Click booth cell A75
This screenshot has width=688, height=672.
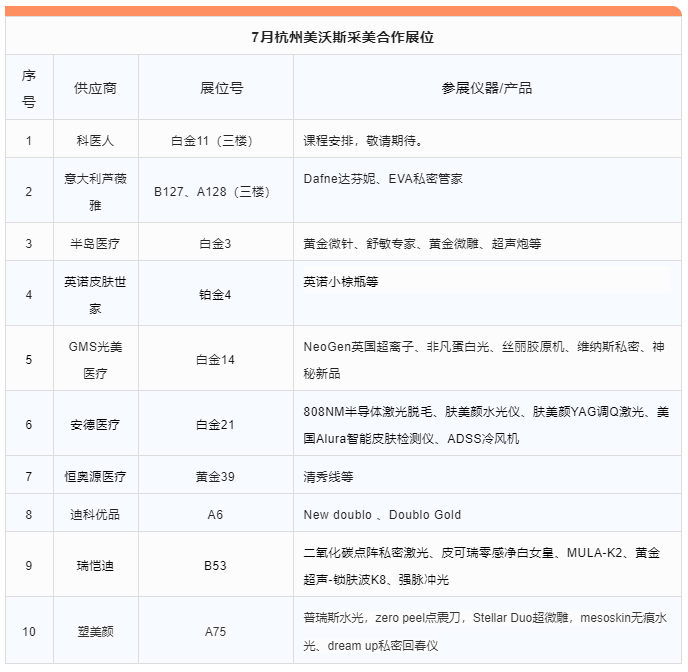pos(215,632)
